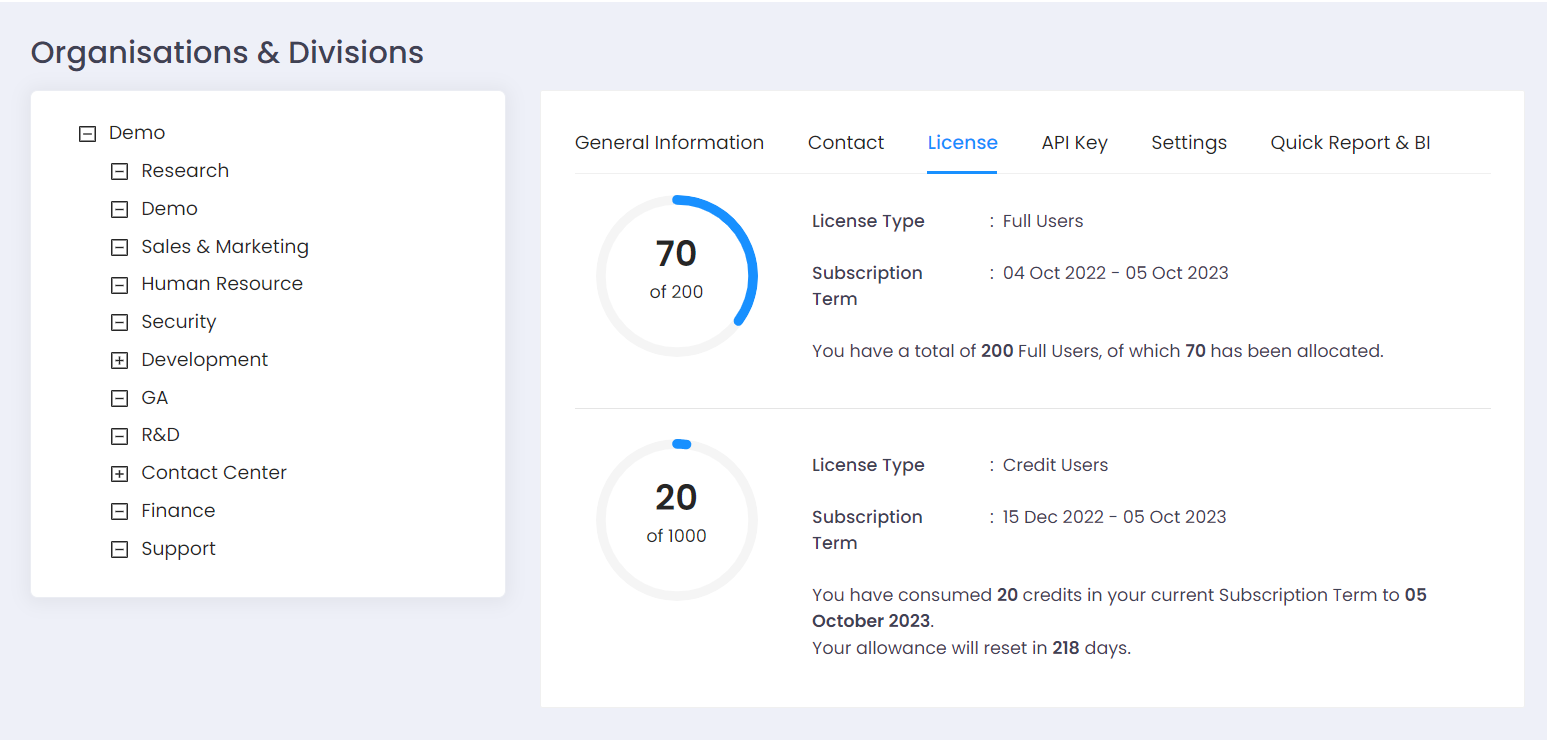1547x740 pixels.
Task: Open the Quick Report & BI tab
Action: click(1350, 143)
